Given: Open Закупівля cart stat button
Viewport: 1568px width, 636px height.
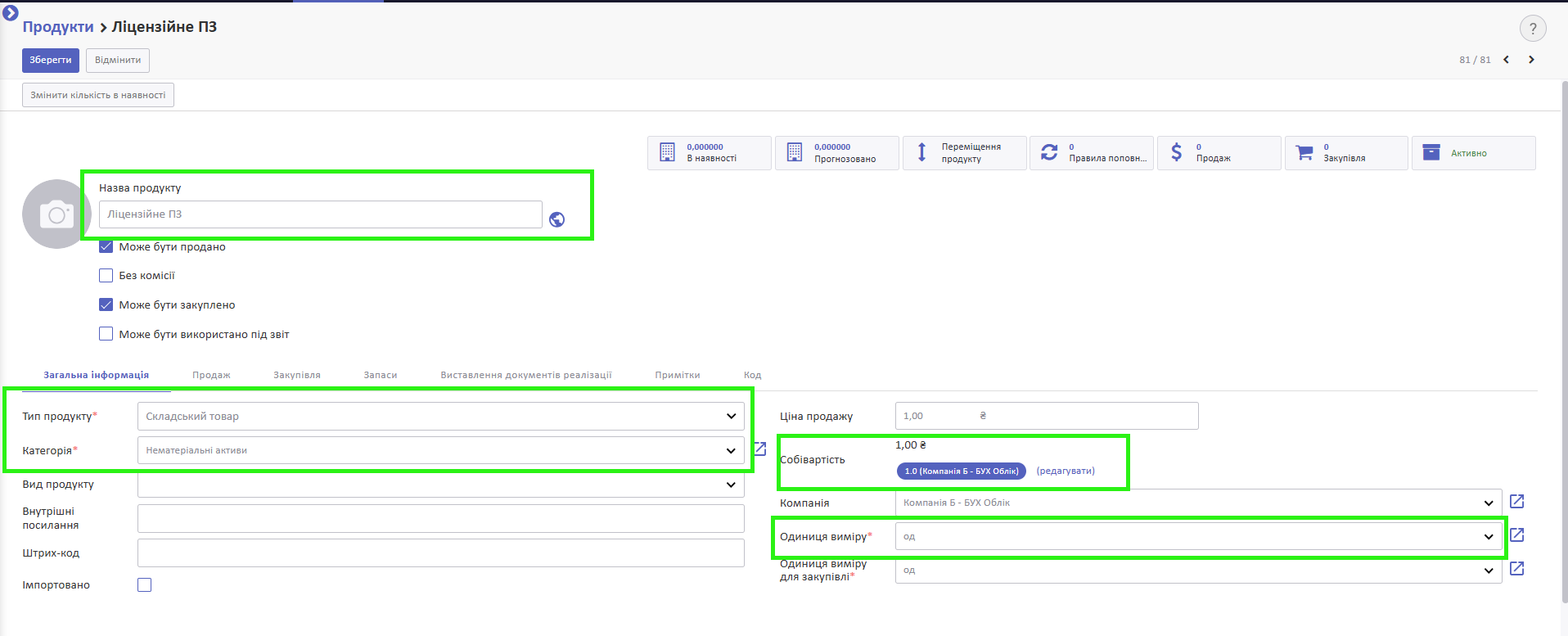Looking at the screenshot, I should coord(1346,153).
